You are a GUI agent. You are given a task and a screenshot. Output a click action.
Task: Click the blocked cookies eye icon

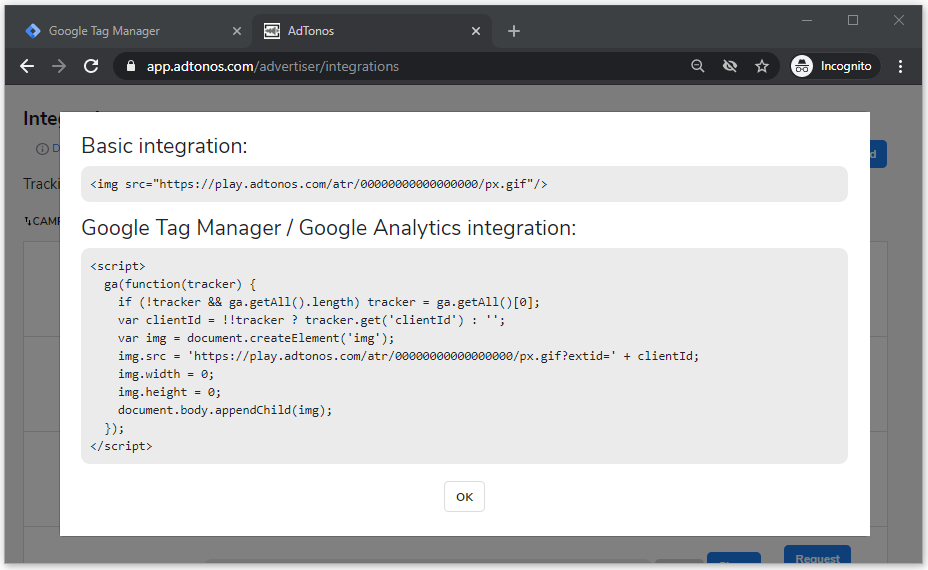tap(730, 66)
